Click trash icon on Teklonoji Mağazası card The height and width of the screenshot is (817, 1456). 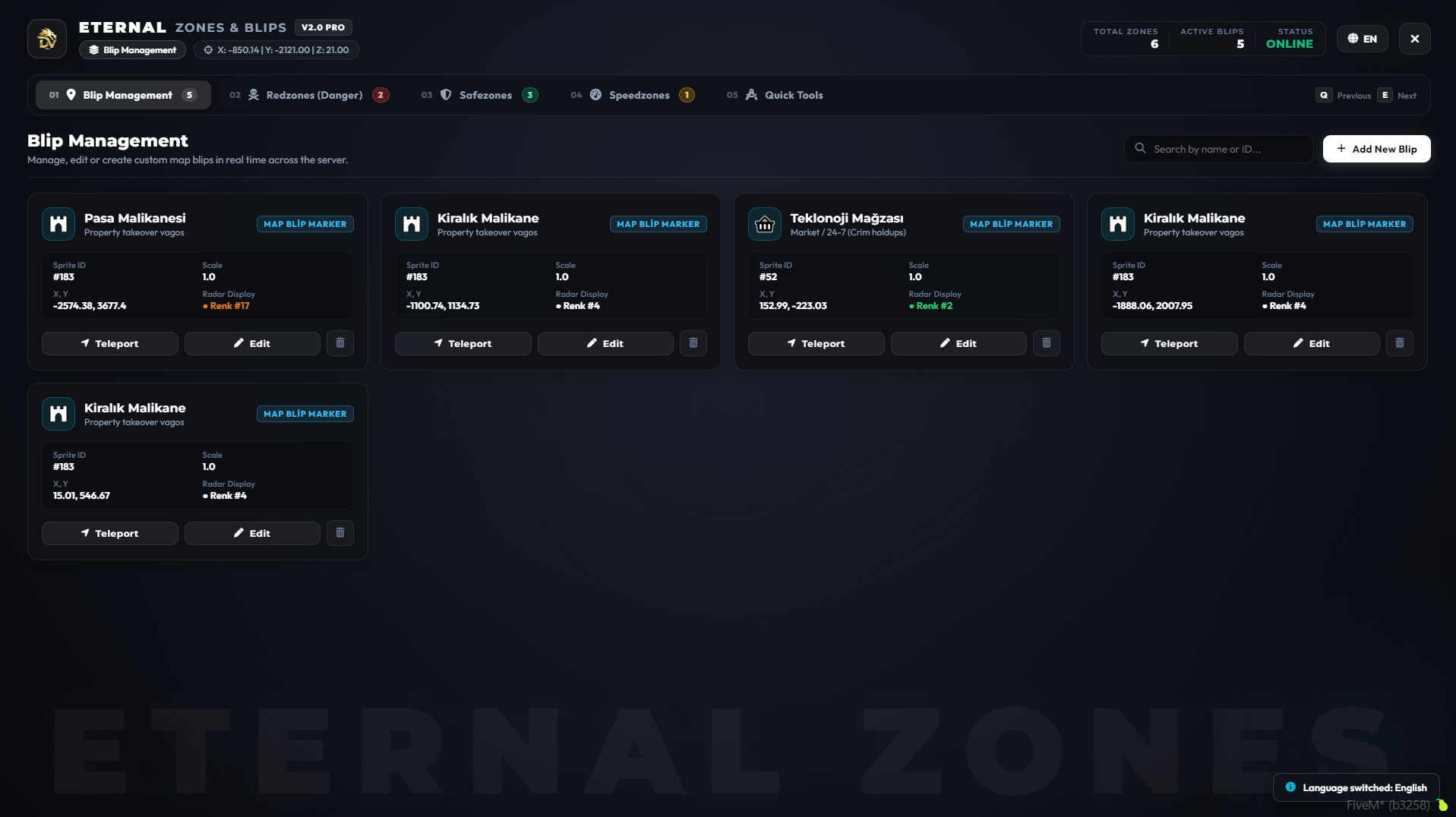[1047, 343]
